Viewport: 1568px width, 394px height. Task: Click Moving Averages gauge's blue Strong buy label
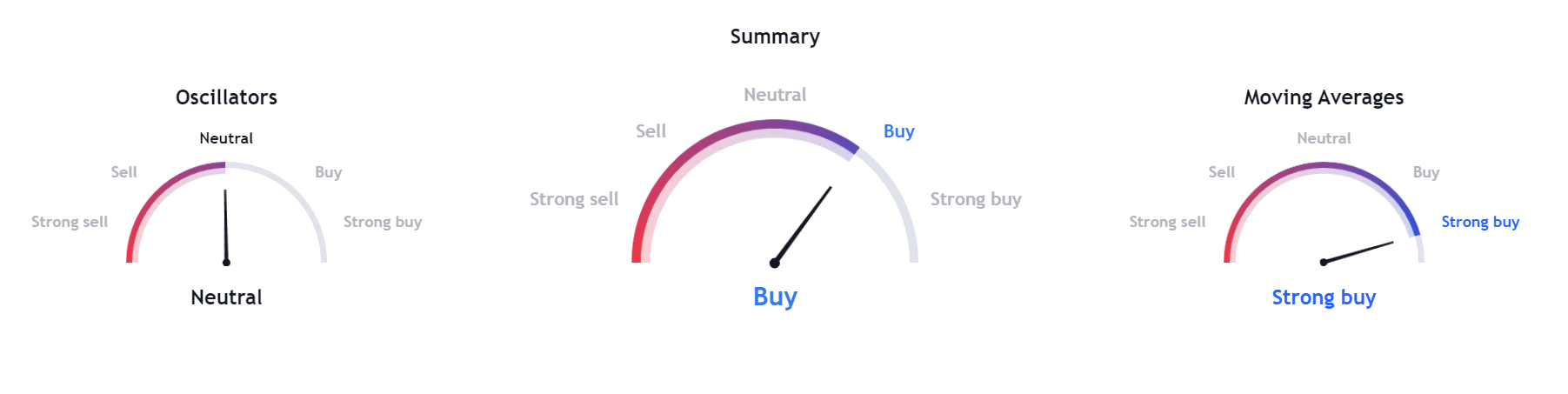[1480, 222]
